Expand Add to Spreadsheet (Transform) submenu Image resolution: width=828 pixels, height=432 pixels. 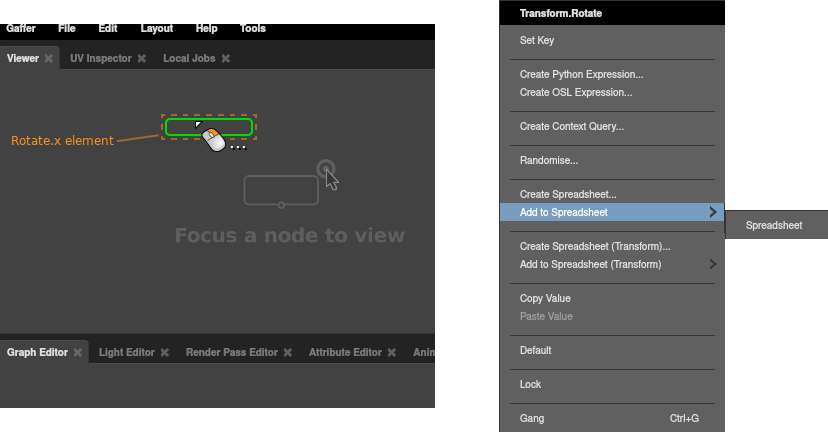pyautogui.click(x=712, y=264)
